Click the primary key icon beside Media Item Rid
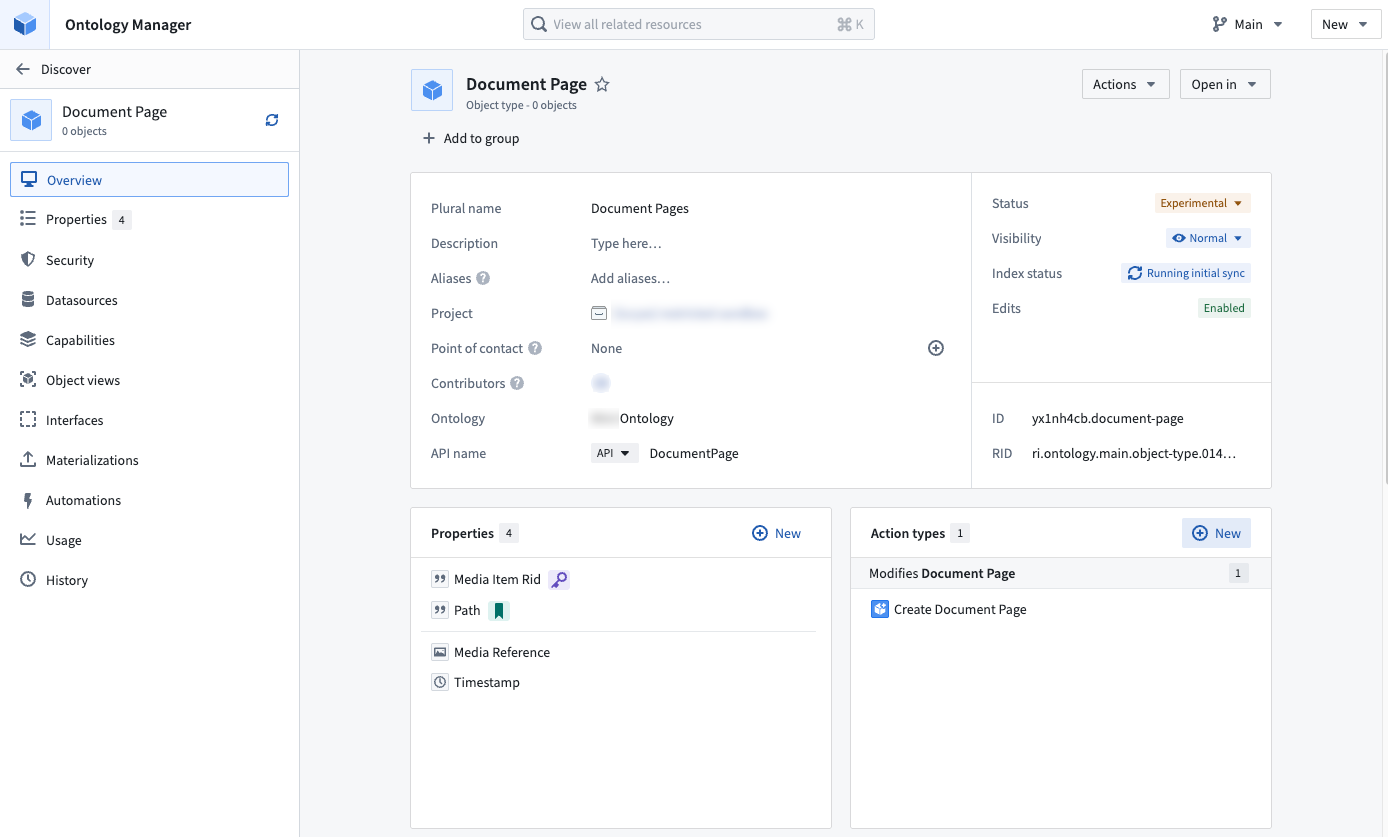The image size is (1388, 837). point(558,579)
